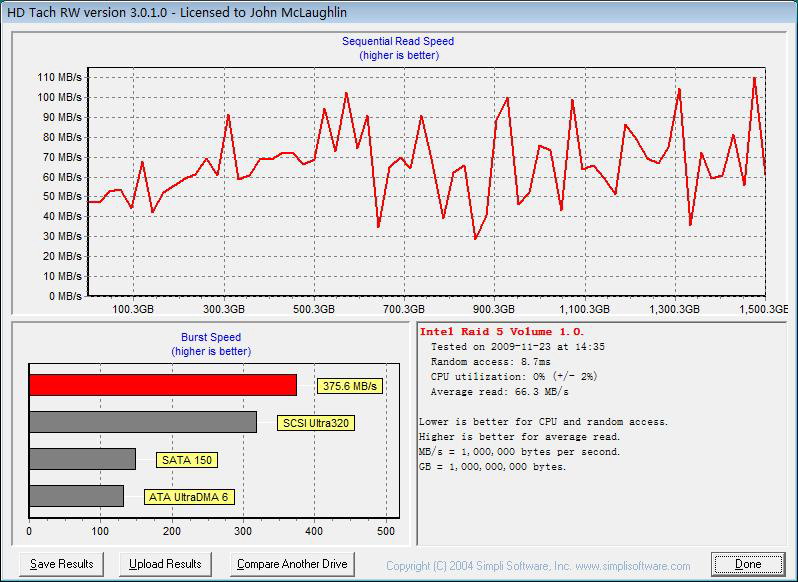798x582 pixels.
Task: Select the gray SCSI Ultra320 bar
Action: (142, 422)
